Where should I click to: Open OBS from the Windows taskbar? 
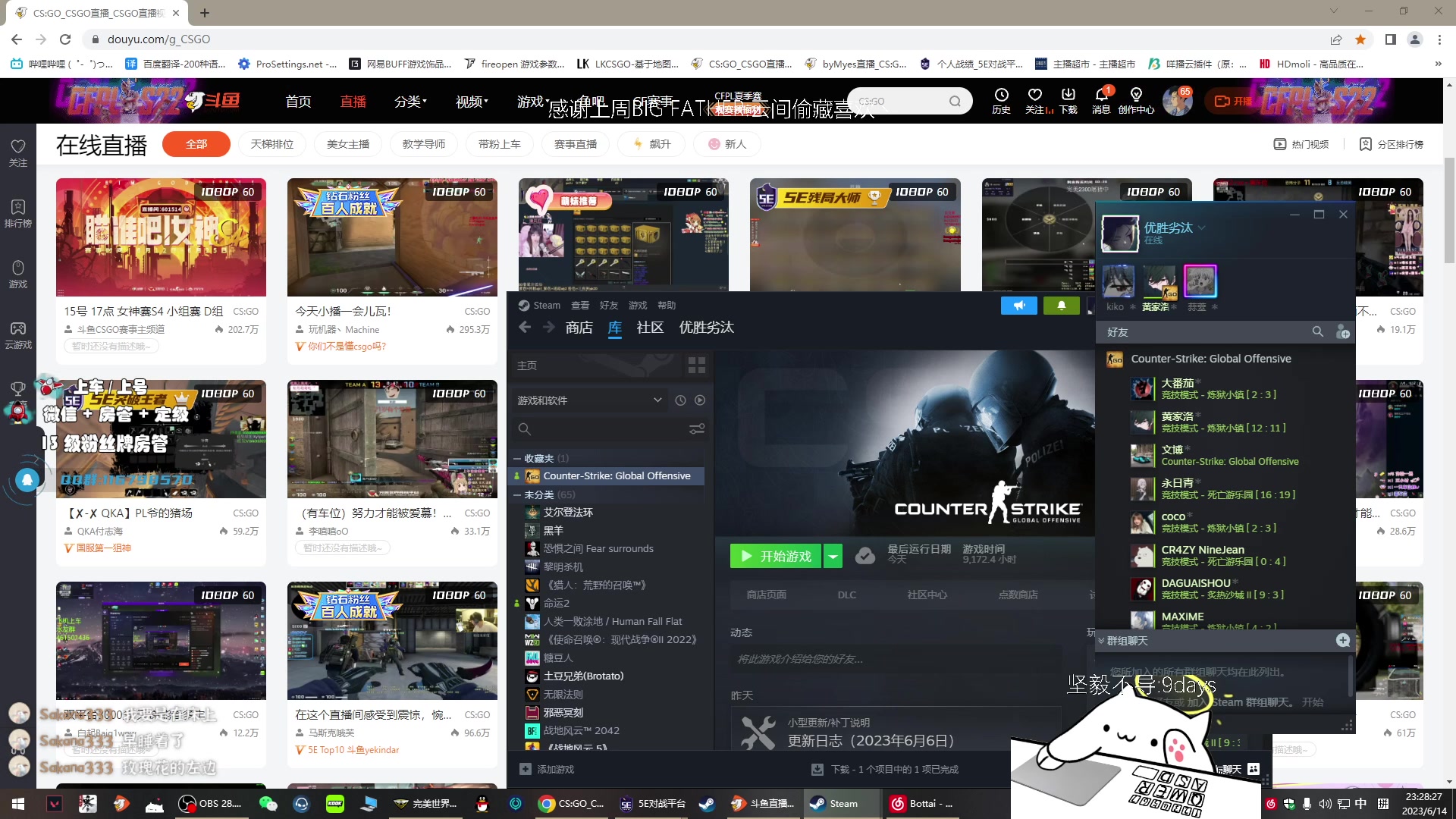click(210, 804)
